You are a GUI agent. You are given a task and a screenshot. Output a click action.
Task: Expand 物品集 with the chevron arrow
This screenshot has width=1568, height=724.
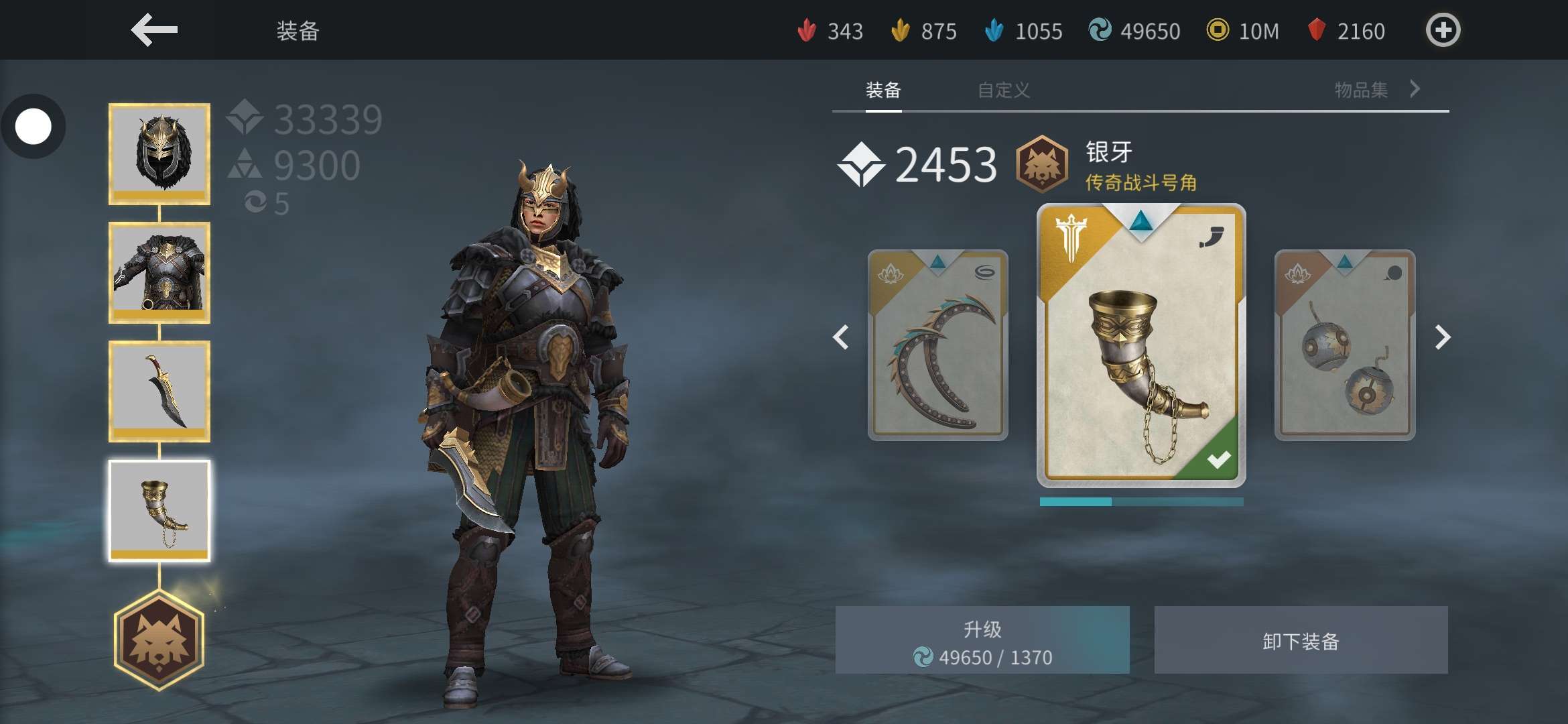point(1415,89)
